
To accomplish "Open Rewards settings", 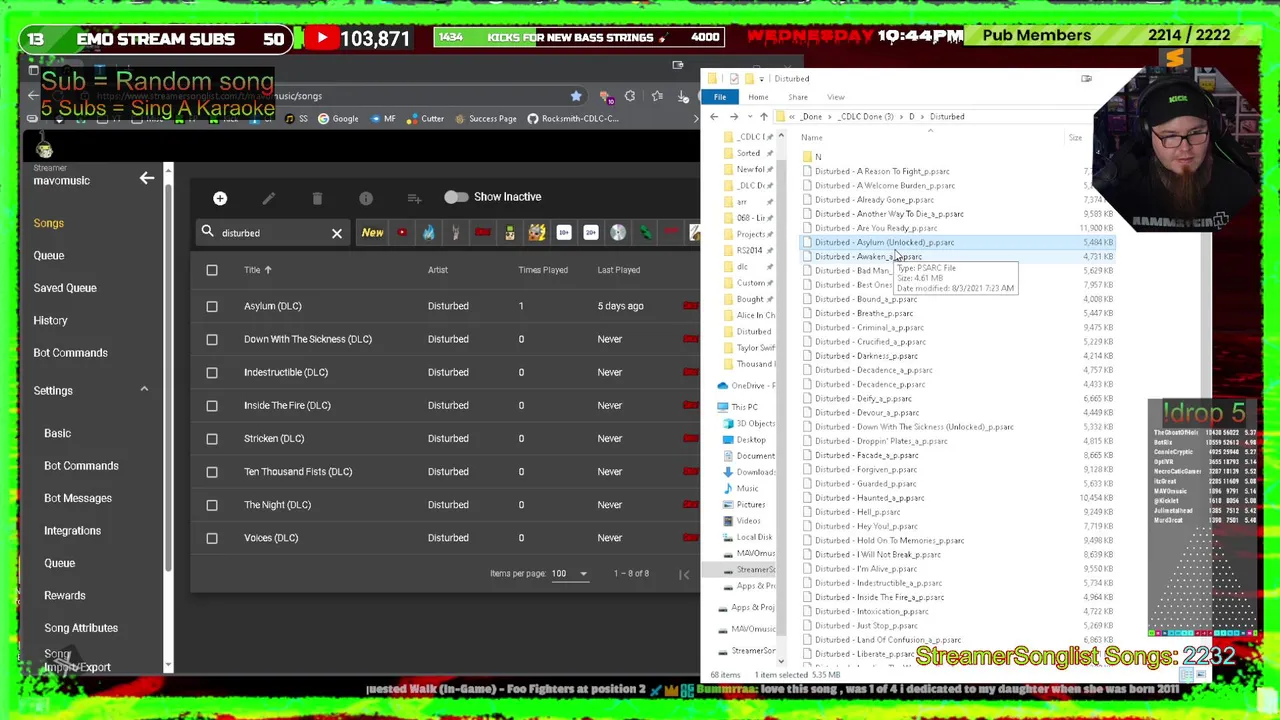I will coord(65,595).
